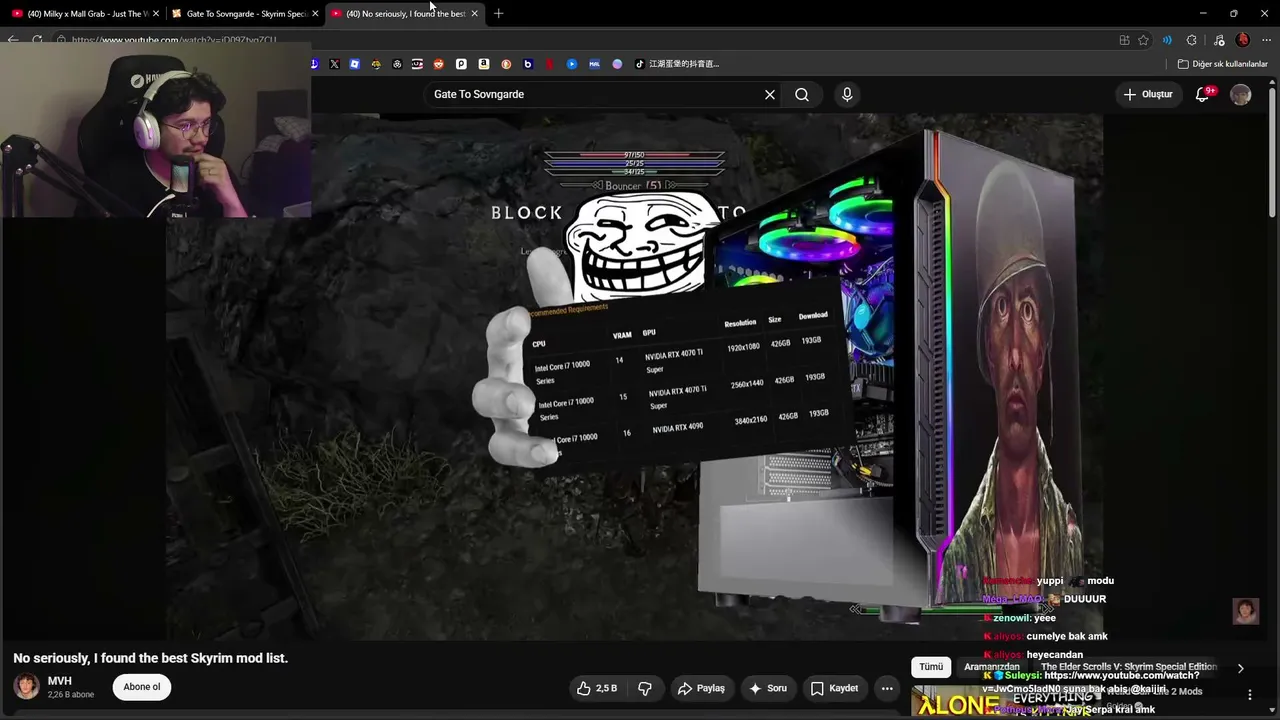Click the video title 'No seriously, I found the best Skyrim mod list.'
Viewport: 1280px width, 720px height.
coord(150,658)
